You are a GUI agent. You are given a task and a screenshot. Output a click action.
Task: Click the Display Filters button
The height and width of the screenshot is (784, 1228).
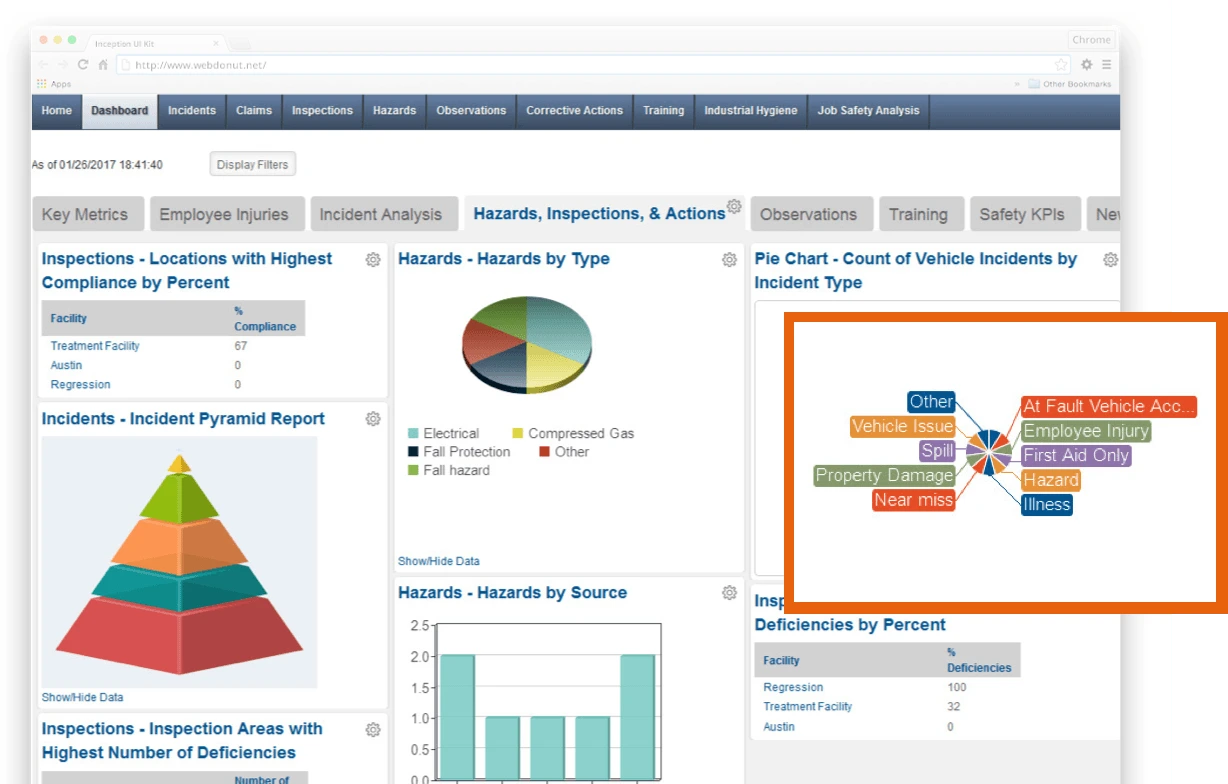(252, 164)
